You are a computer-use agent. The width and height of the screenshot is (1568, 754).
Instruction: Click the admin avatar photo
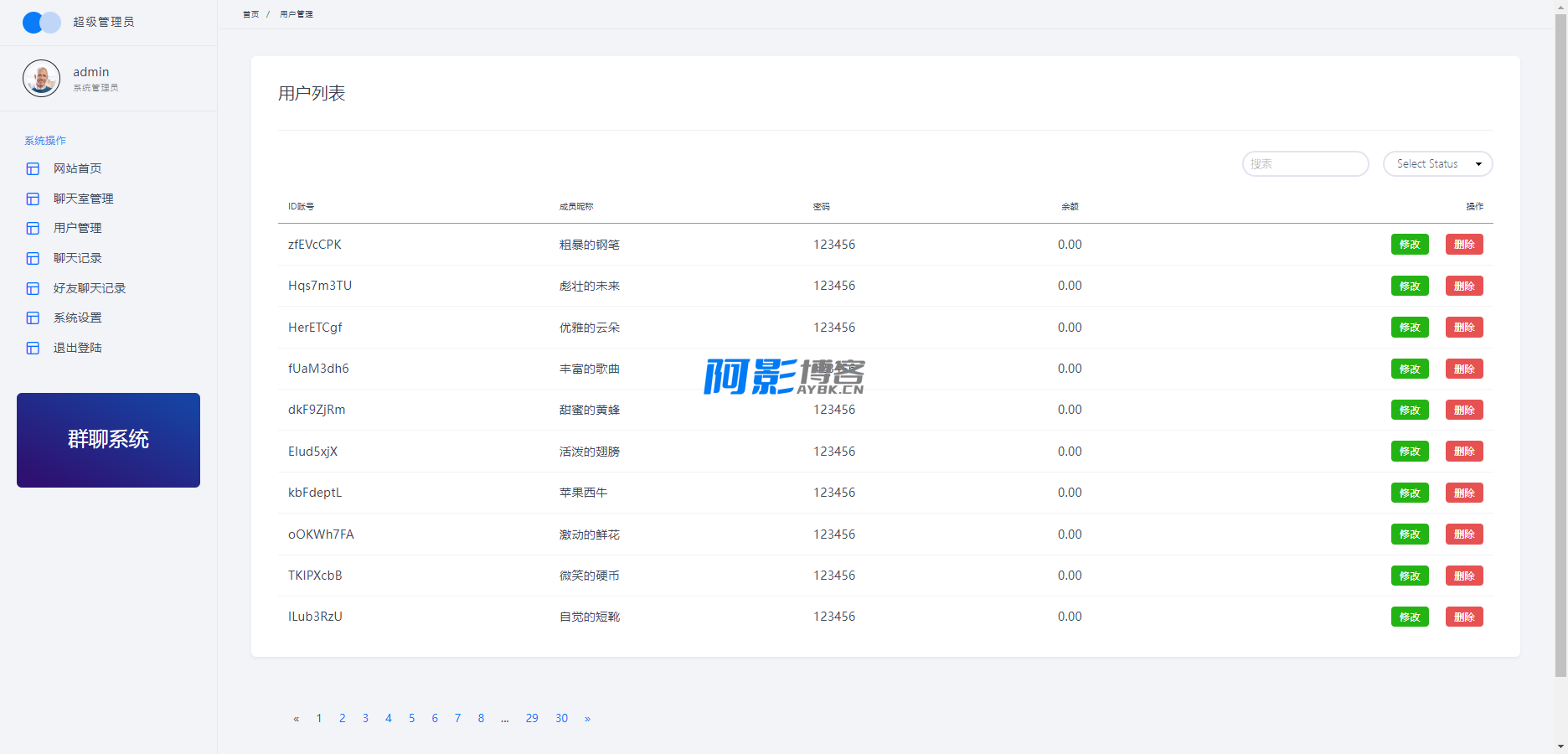click(41, 78)
